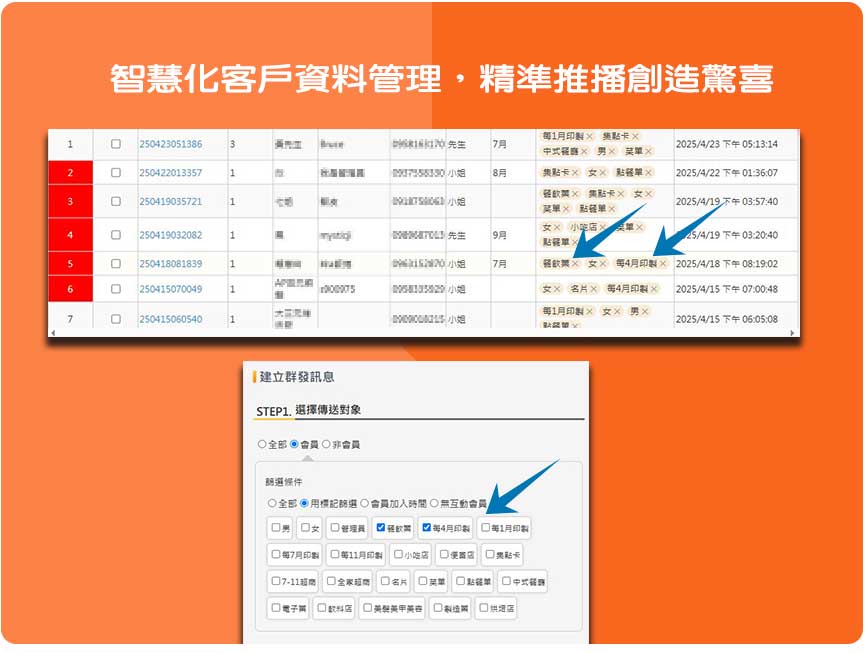Open member record 250418081839
The image size is (868, 653).
tap(170, 264)
